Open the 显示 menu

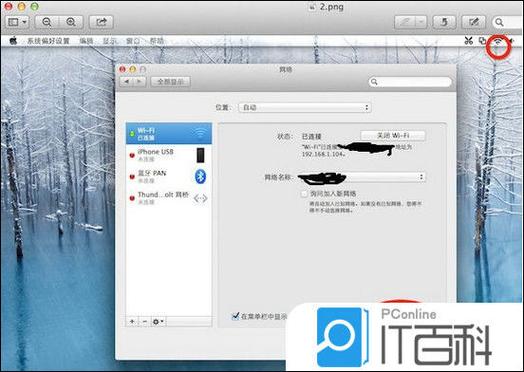110,41
